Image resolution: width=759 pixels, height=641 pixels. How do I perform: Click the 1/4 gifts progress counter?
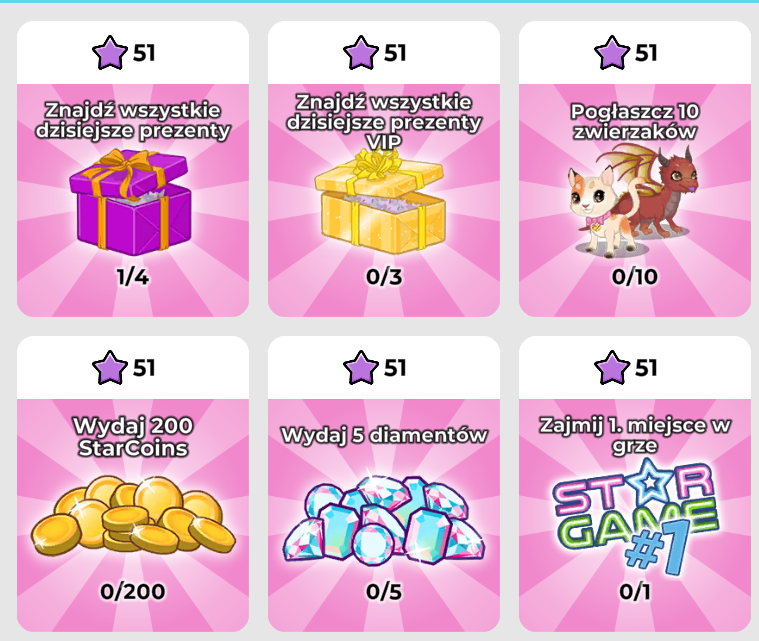(x=133, y=277)
